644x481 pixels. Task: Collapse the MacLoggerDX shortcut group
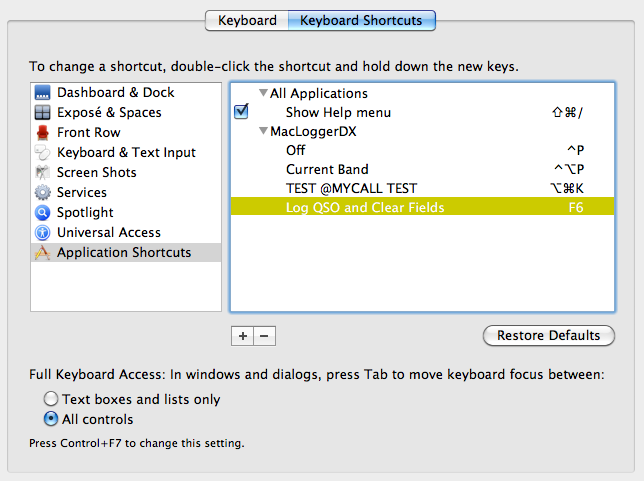tap(263, 132)
